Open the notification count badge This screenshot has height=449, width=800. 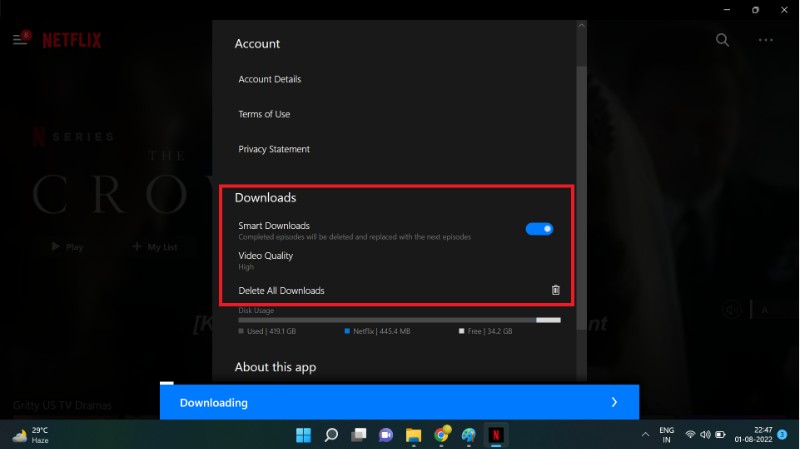point(782,434)
